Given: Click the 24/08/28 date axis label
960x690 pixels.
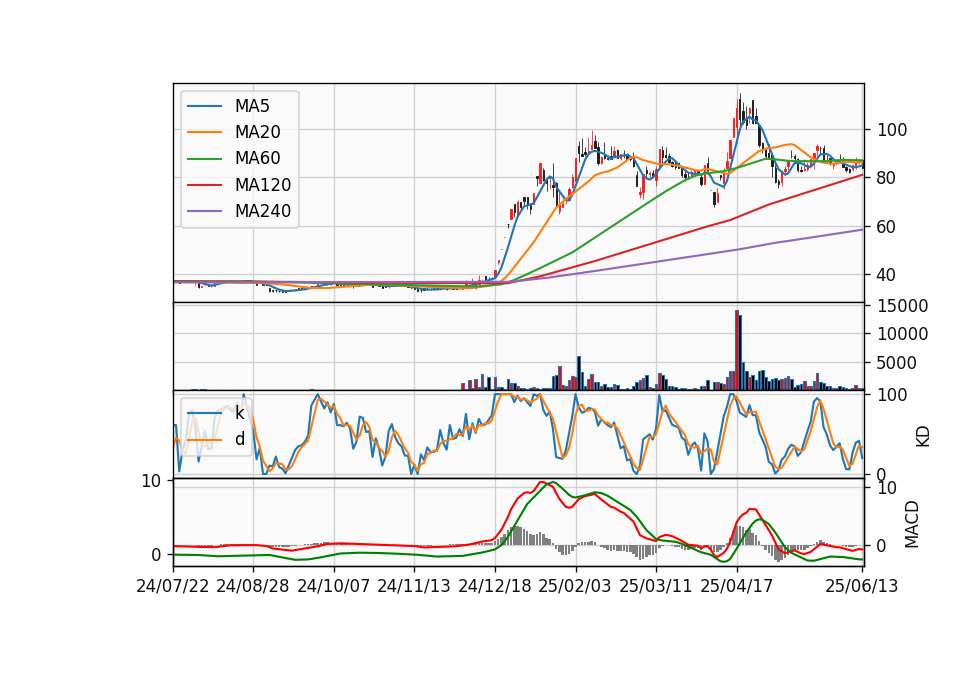Looking at the screenshot, I should 253,586.
